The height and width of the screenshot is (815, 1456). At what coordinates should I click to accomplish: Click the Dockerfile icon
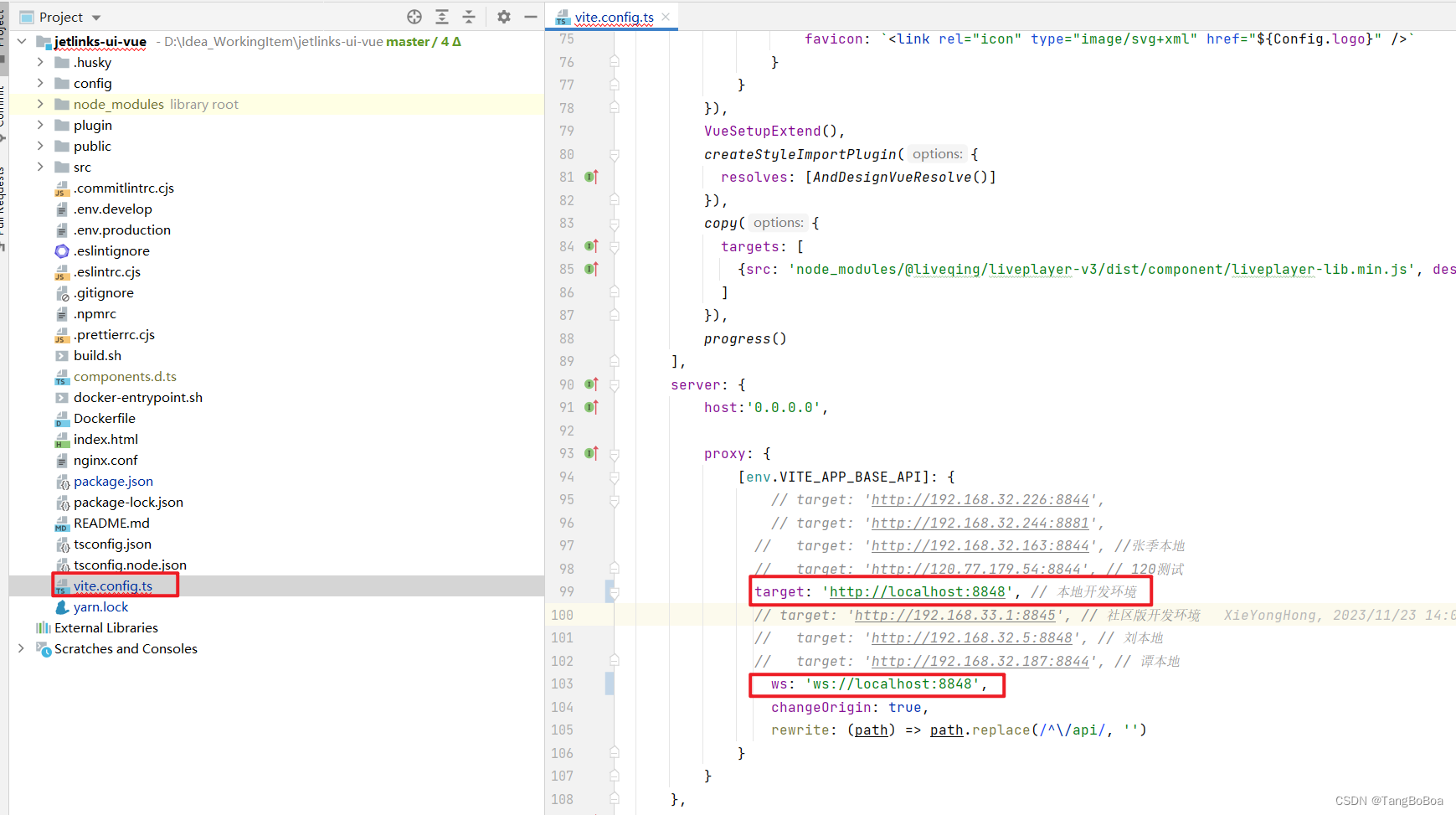click(62, 418)
